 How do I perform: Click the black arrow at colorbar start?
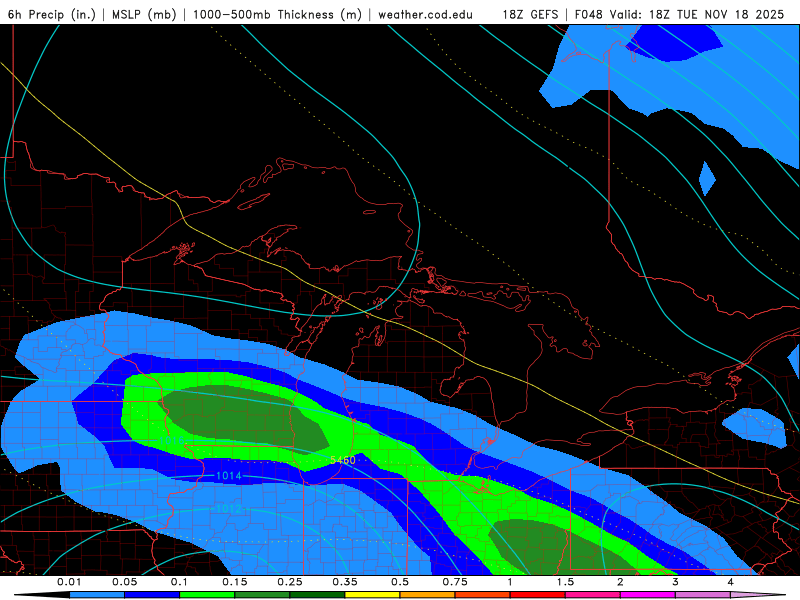[42, 595]
